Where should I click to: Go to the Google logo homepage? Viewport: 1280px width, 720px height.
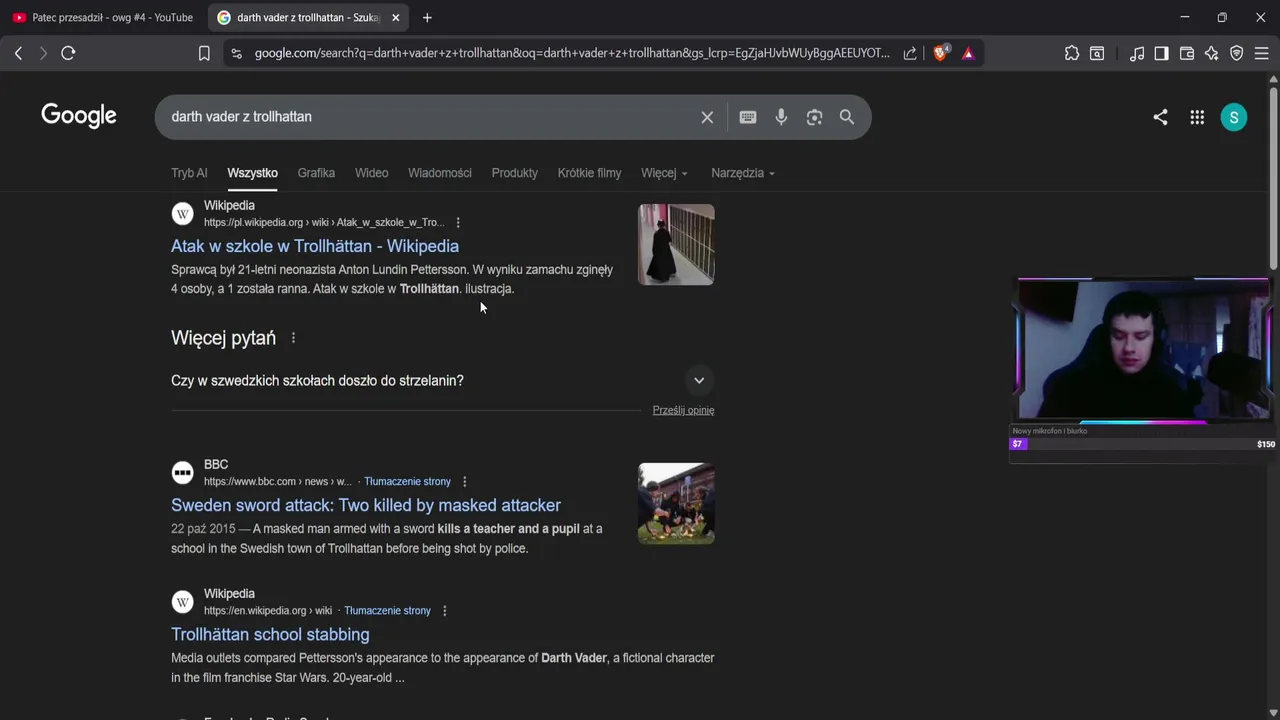79,116
